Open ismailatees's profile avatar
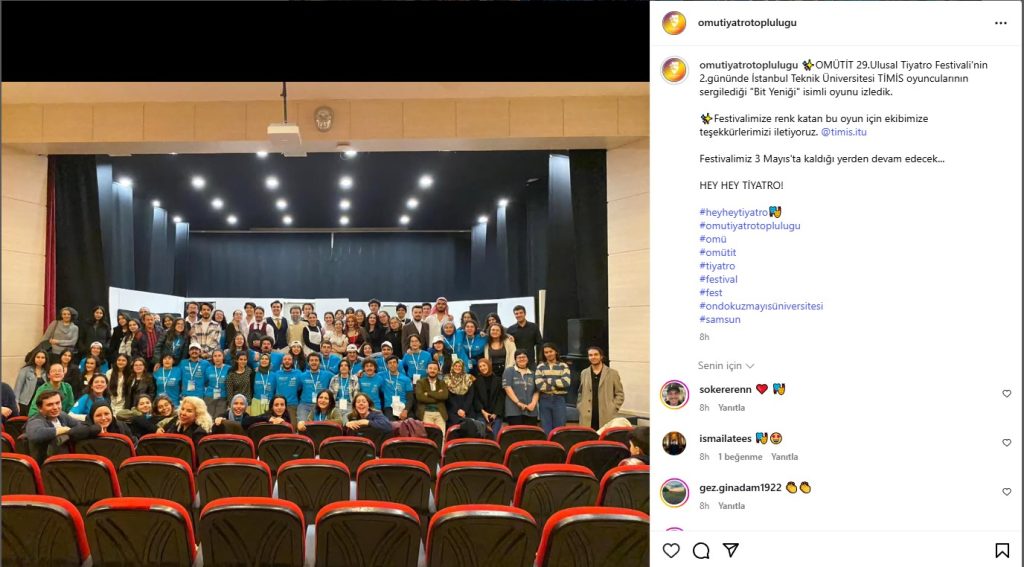 [675, 444]
